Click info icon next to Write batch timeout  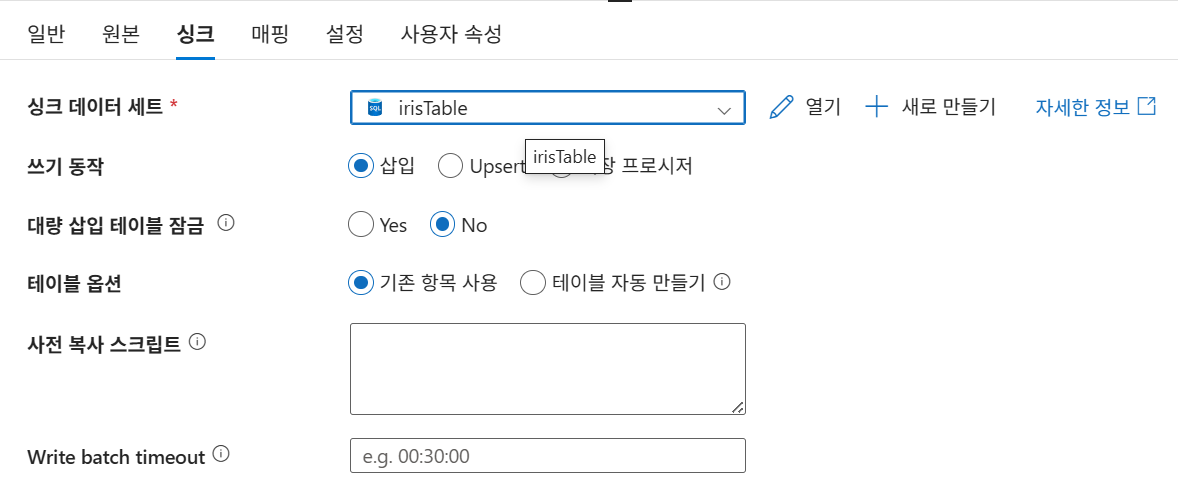pyautogui.click(x=221, y=454)
